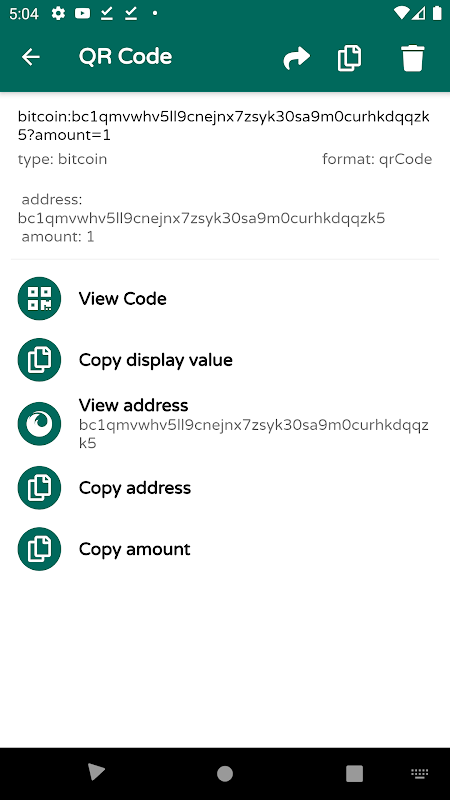
Task: Tap the Copy amount icon
Action: pyautogui.click(x=39, y=549)
